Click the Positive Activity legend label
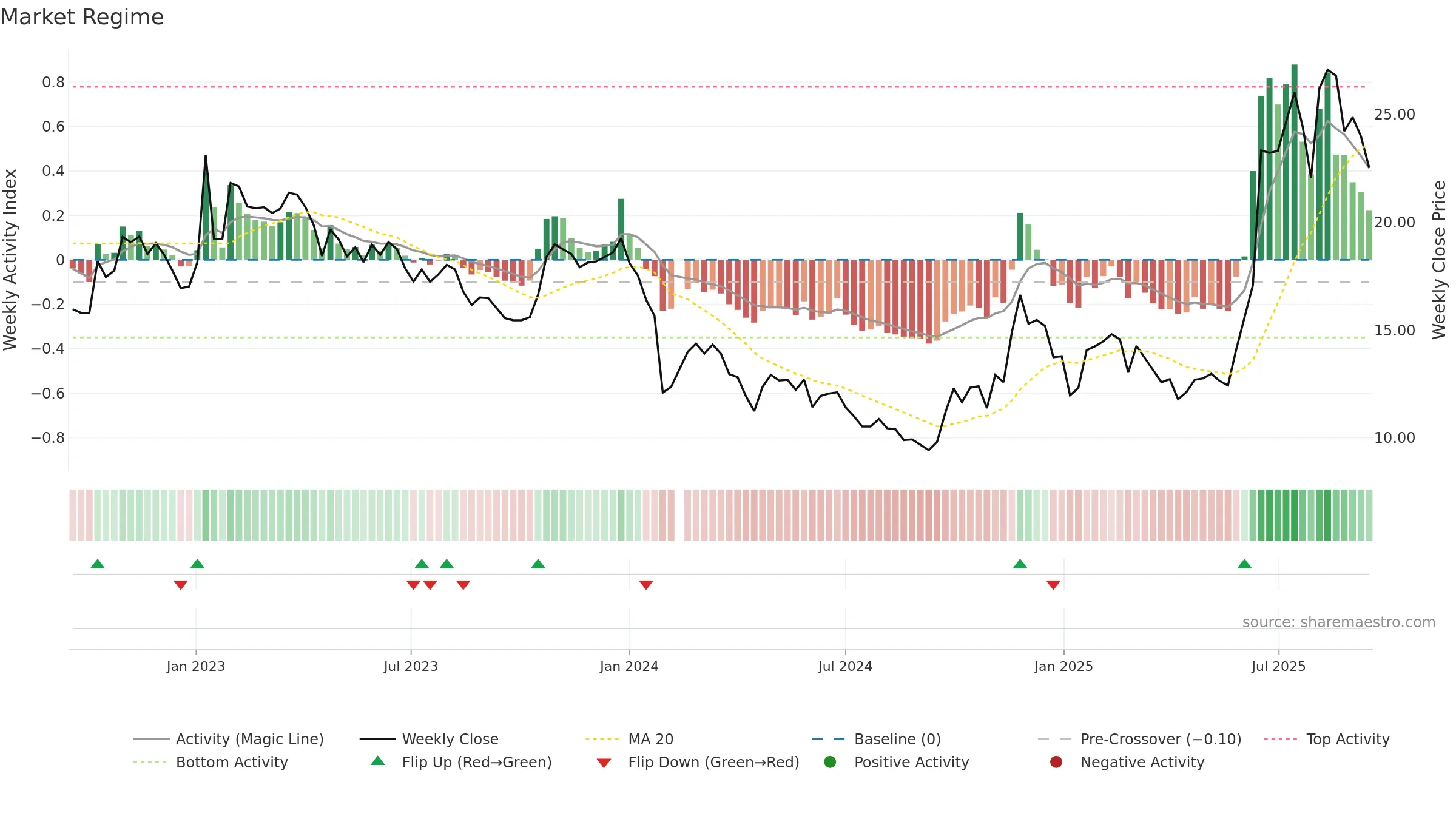Viewport: 1456px width, 819px height. click(x=911, y=762)
